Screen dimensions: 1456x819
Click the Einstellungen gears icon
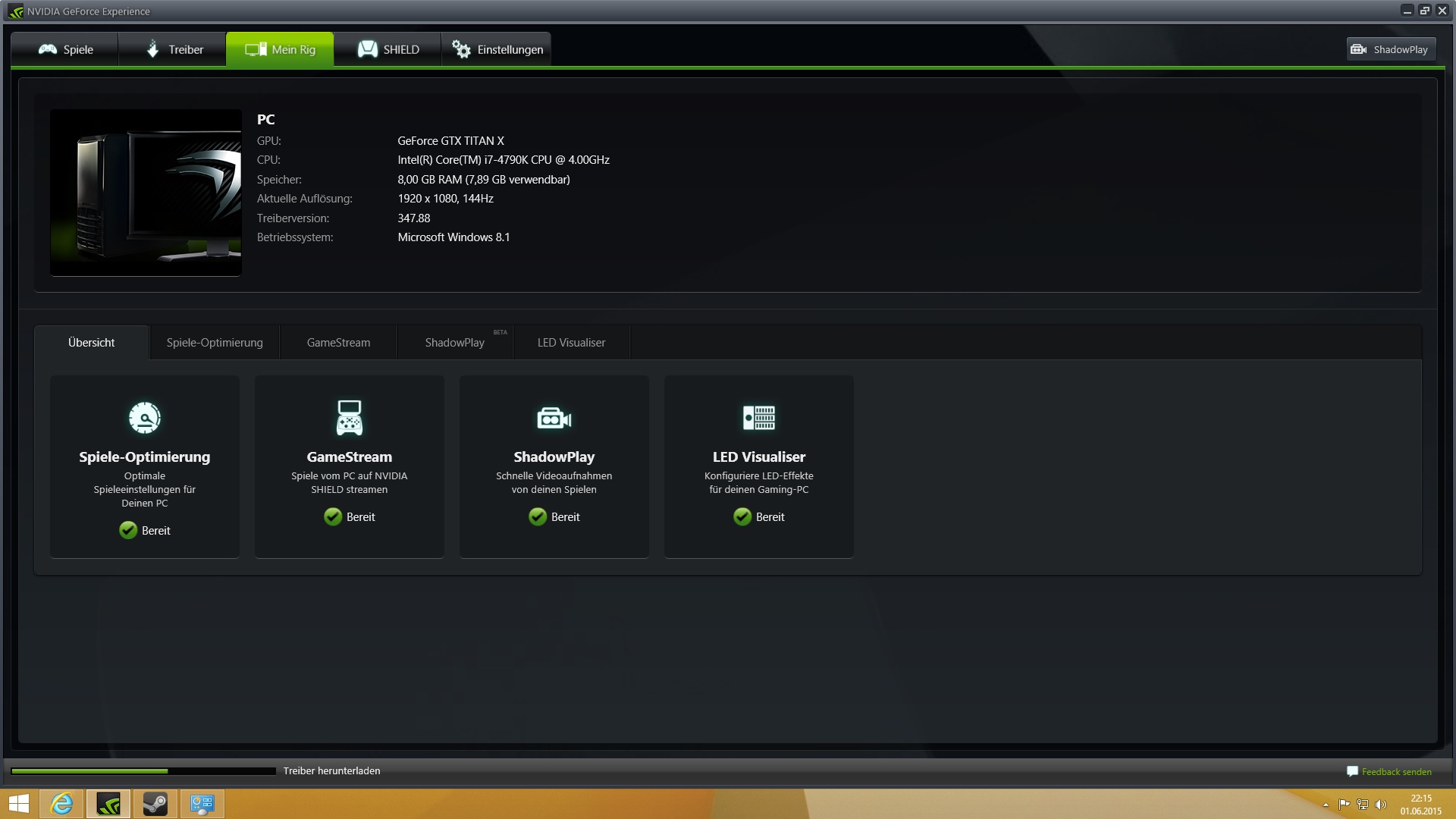[x=461, y=49]
